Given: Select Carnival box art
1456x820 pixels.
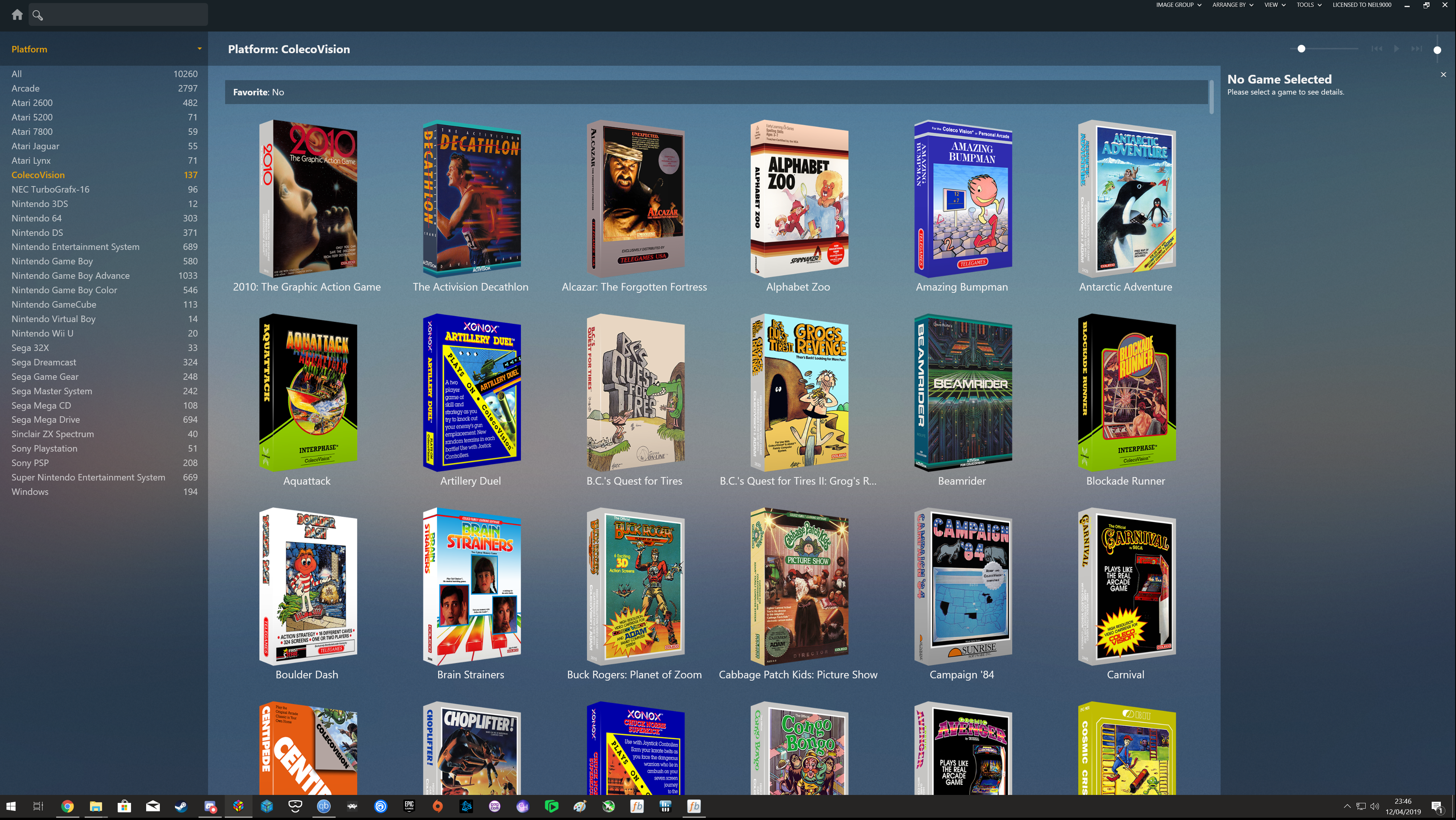Looking at the screenshot, I should point(1126,586).
